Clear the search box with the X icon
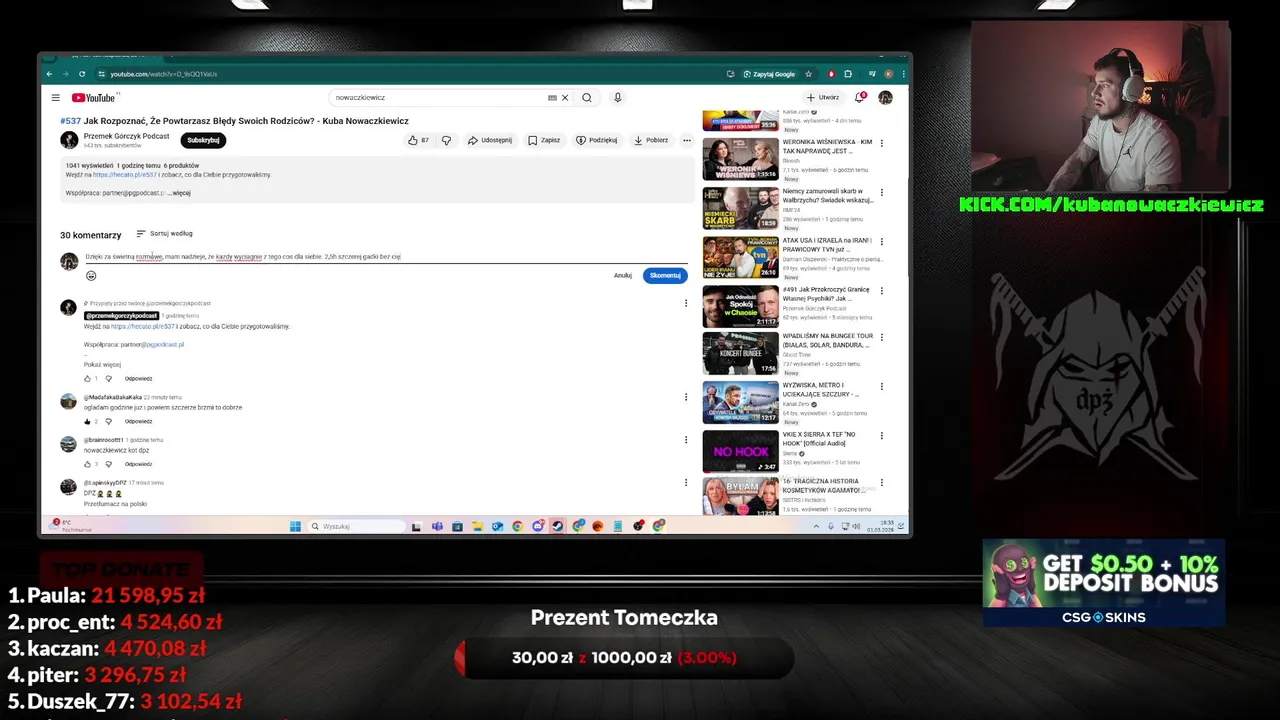1280x720 pixels. 565,98
